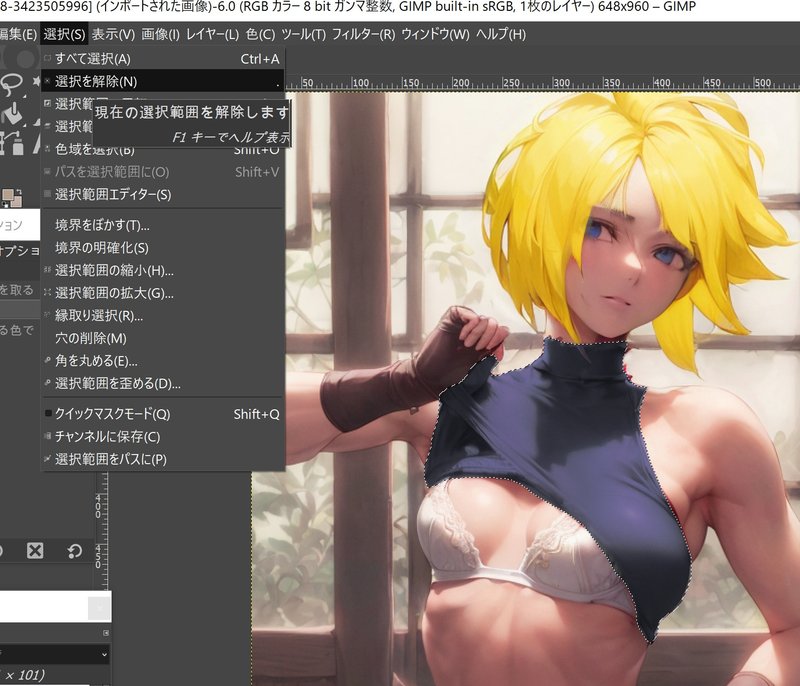
Task: Select the Free Select lasso tool
Action: click(x=11, y=84)
